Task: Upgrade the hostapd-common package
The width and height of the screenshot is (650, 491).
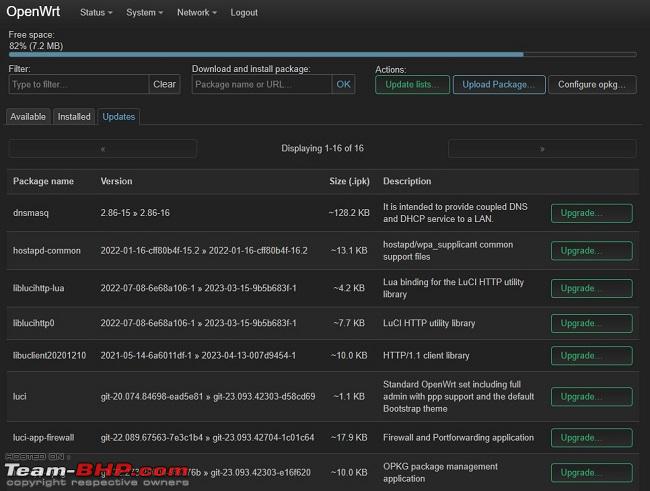Action: pyautogui.click(x=592, y=251)
